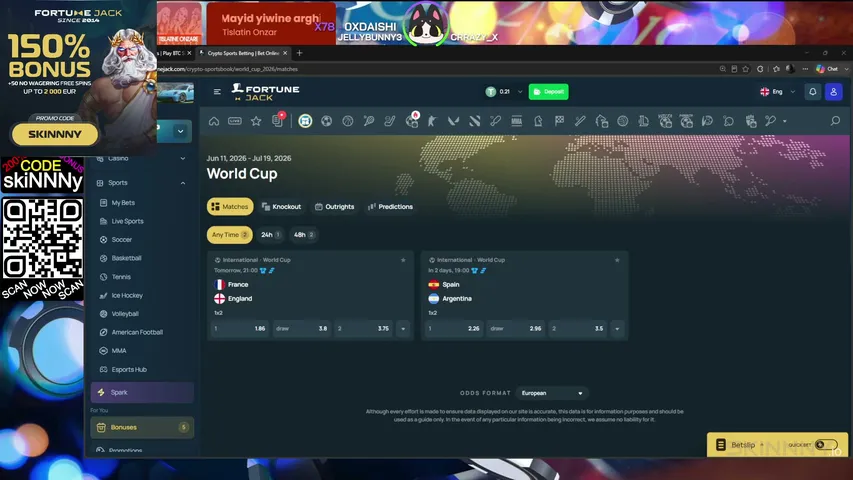The width and height of the screenshot is (853, 480).
Task: Favorite the France vs England match star
Action: coord(403,260)
